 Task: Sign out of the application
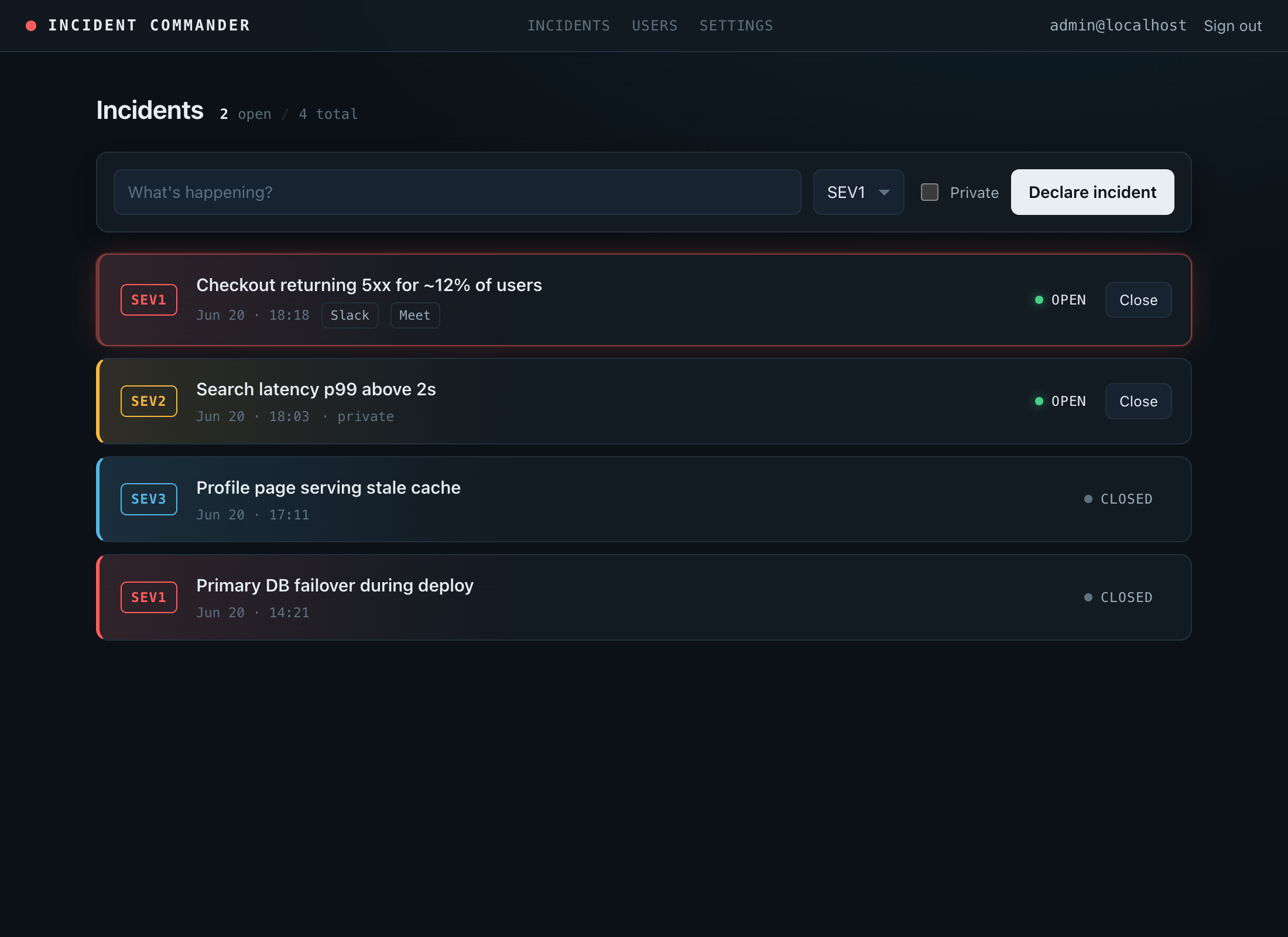[x=1232, y=26]
